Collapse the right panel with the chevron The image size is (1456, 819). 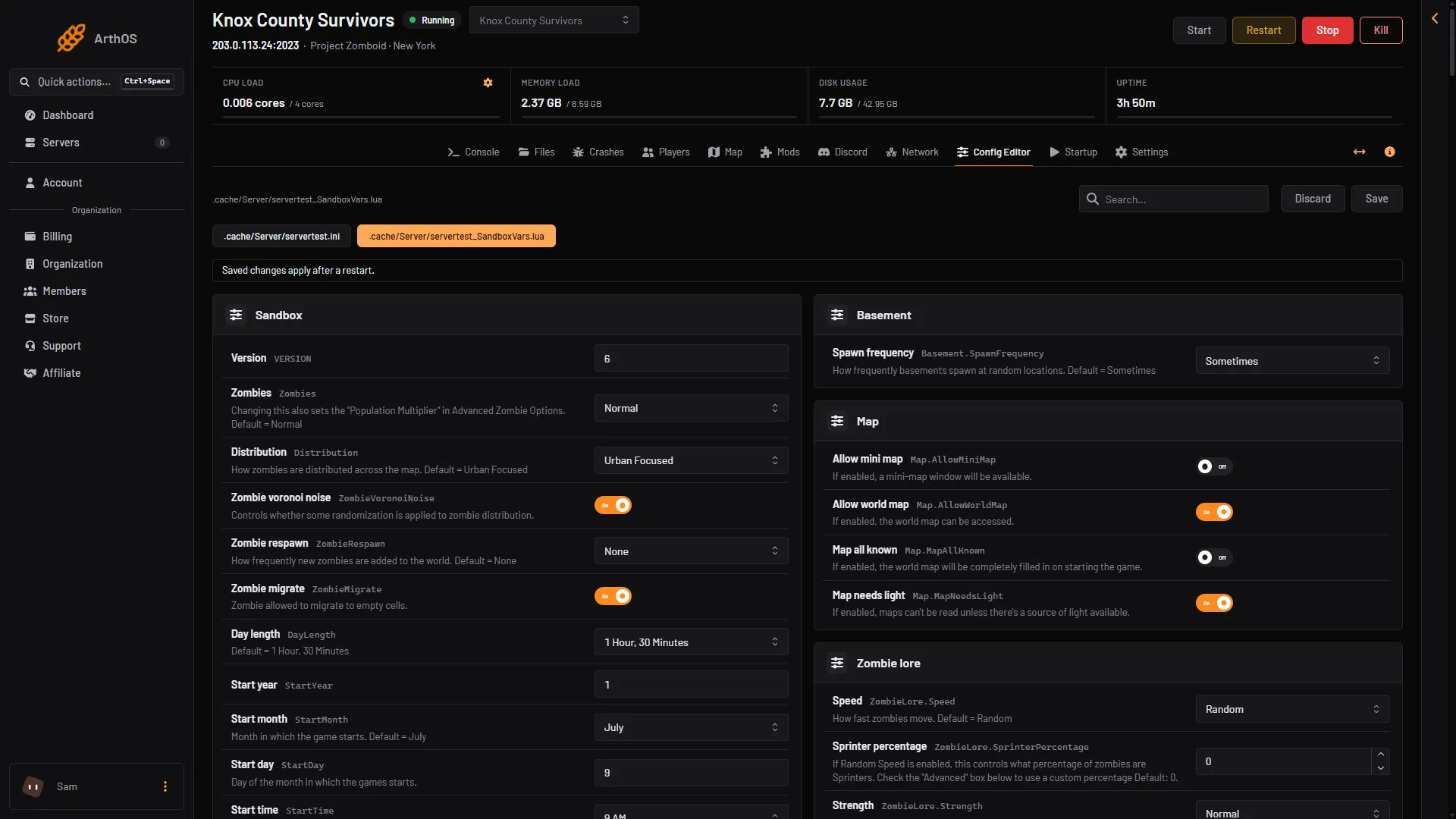click(1435, 18)
